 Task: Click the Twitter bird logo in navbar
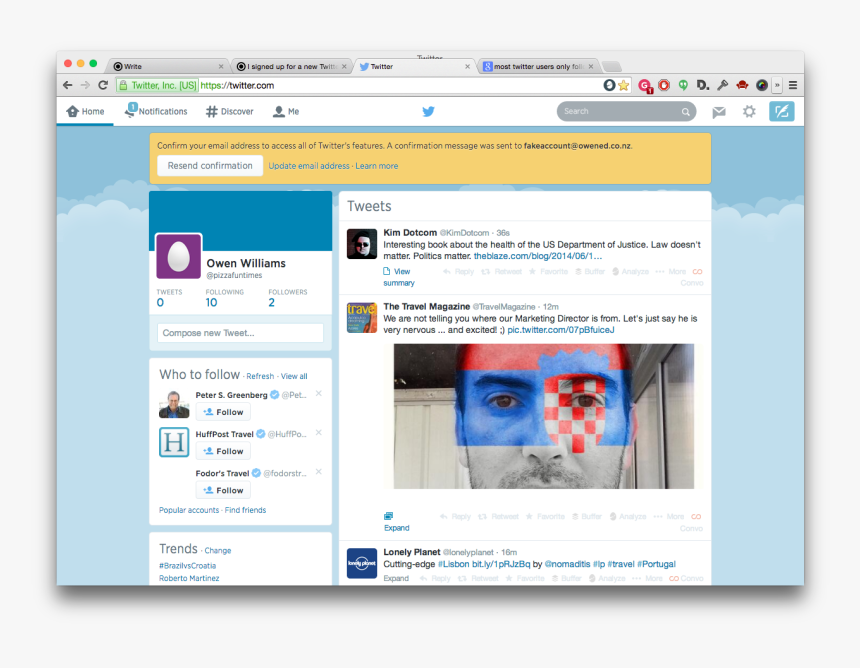pyautogui.click(x=428, y=112)
